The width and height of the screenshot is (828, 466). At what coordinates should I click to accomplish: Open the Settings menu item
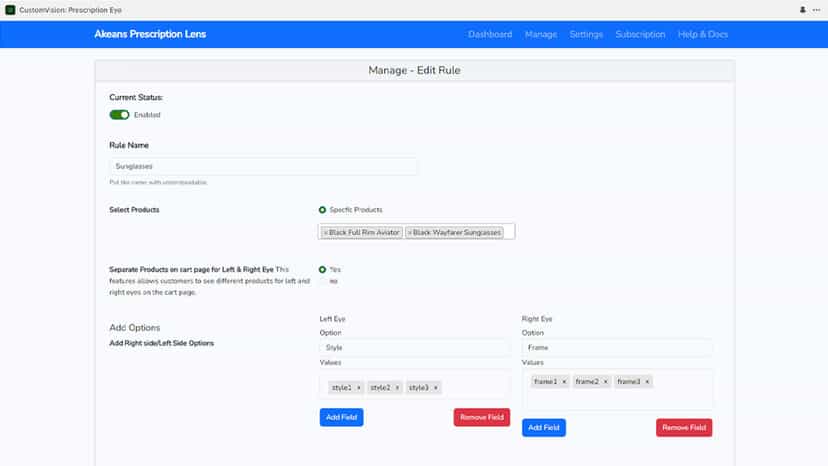586,34
